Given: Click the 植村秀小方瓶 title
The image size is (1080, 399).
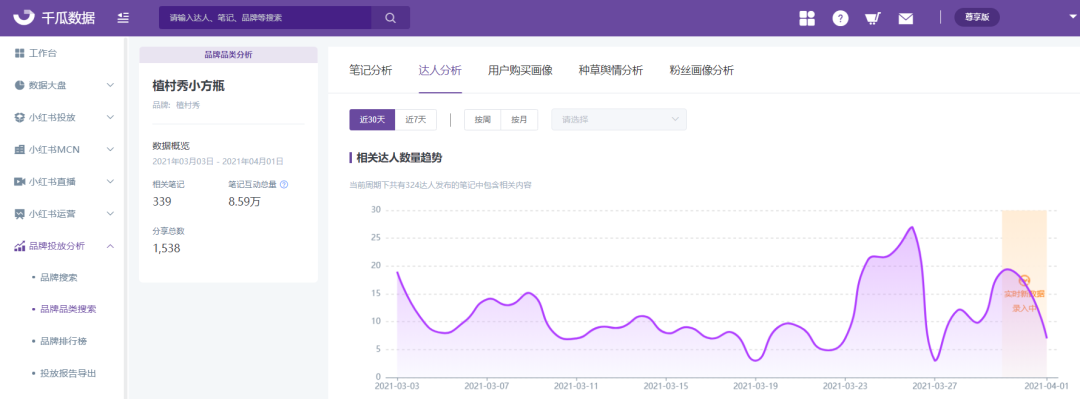Looking at the screenshot, I should (189, 86).
